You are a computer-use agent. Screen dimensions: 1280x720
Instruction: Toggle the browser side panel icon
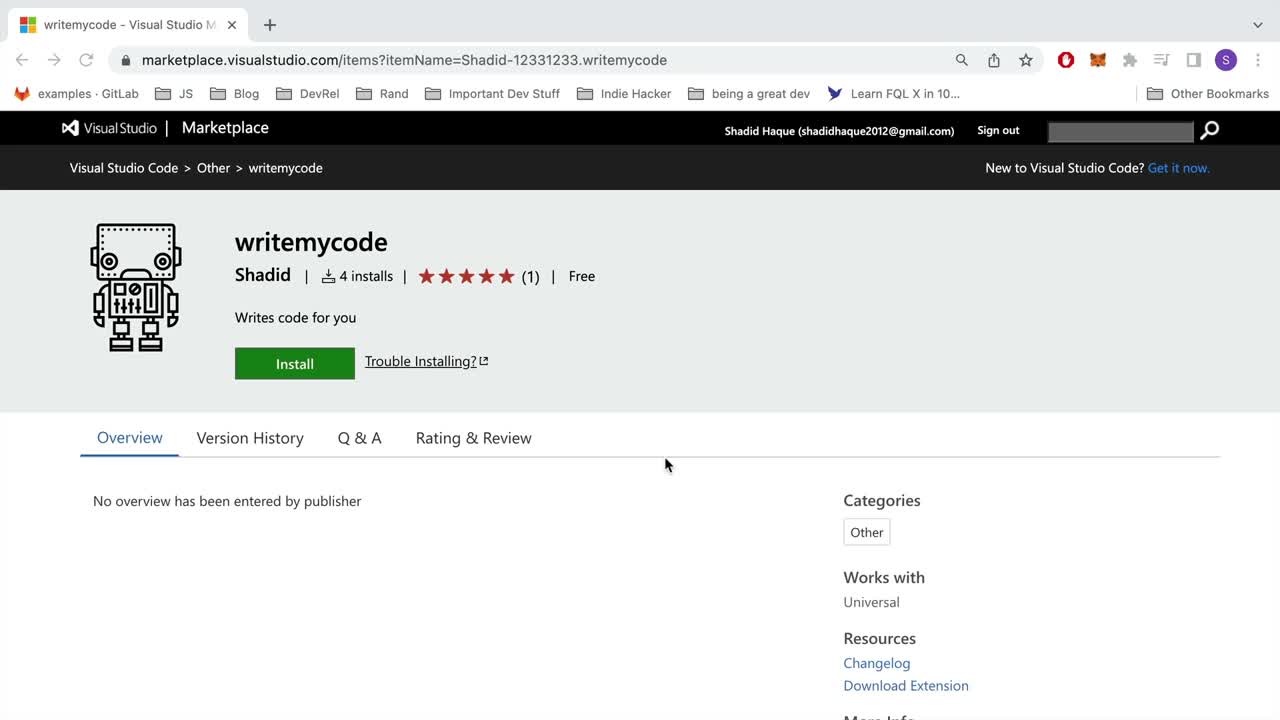click(x=1194, y=60)
